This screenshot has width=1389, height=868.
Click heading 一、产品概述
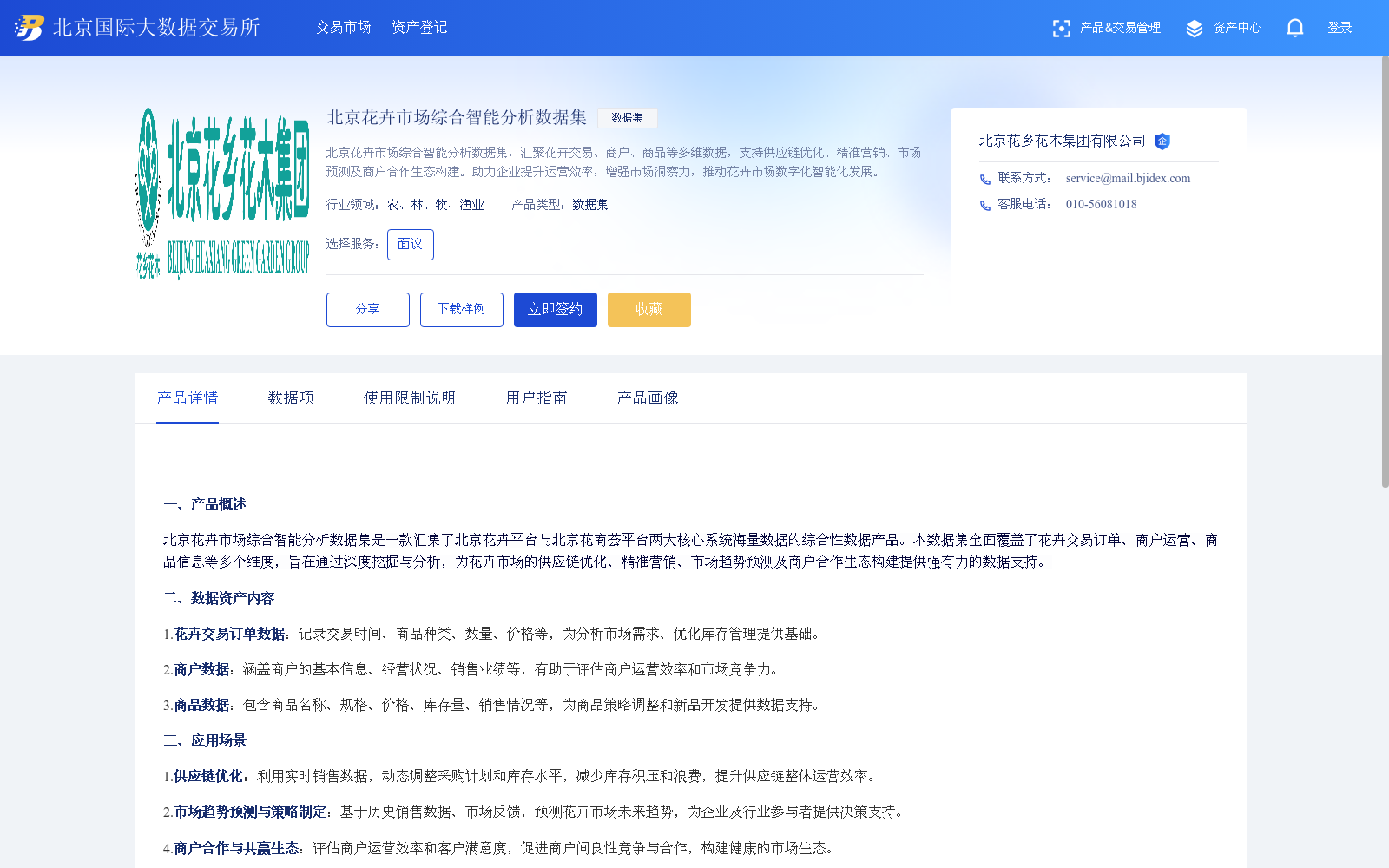(x=205, y=504)
